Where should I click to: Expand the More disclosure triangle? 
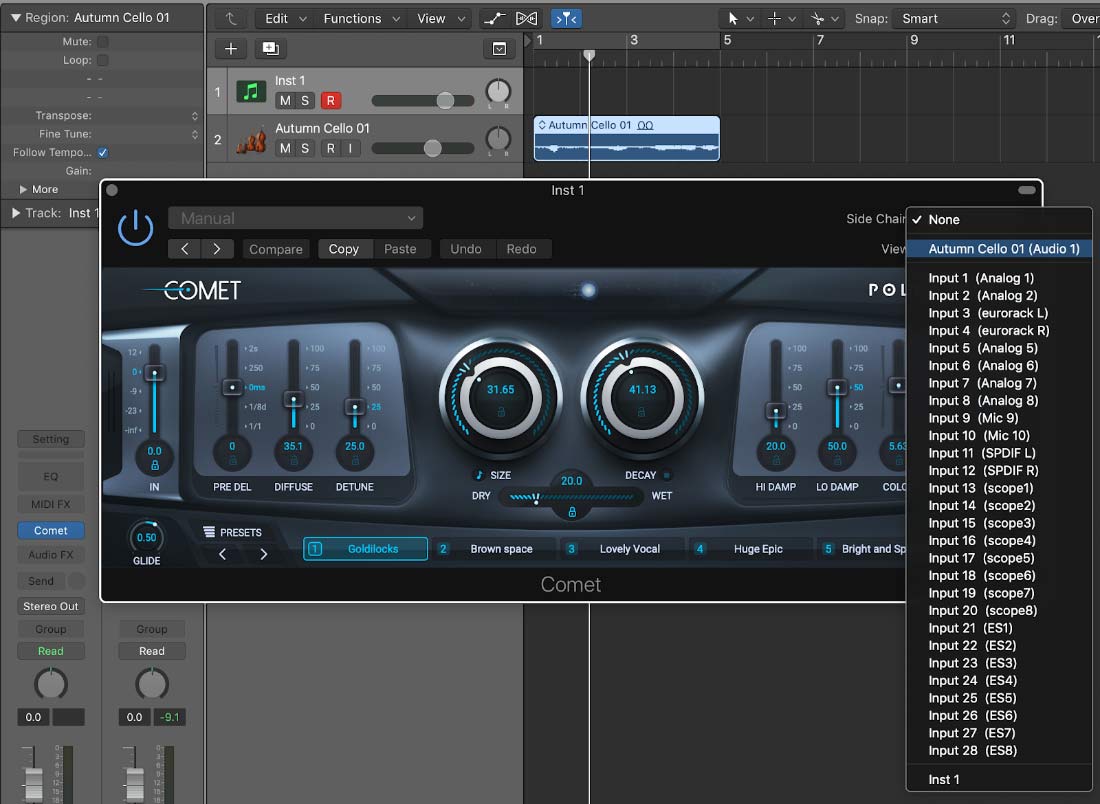23,189
